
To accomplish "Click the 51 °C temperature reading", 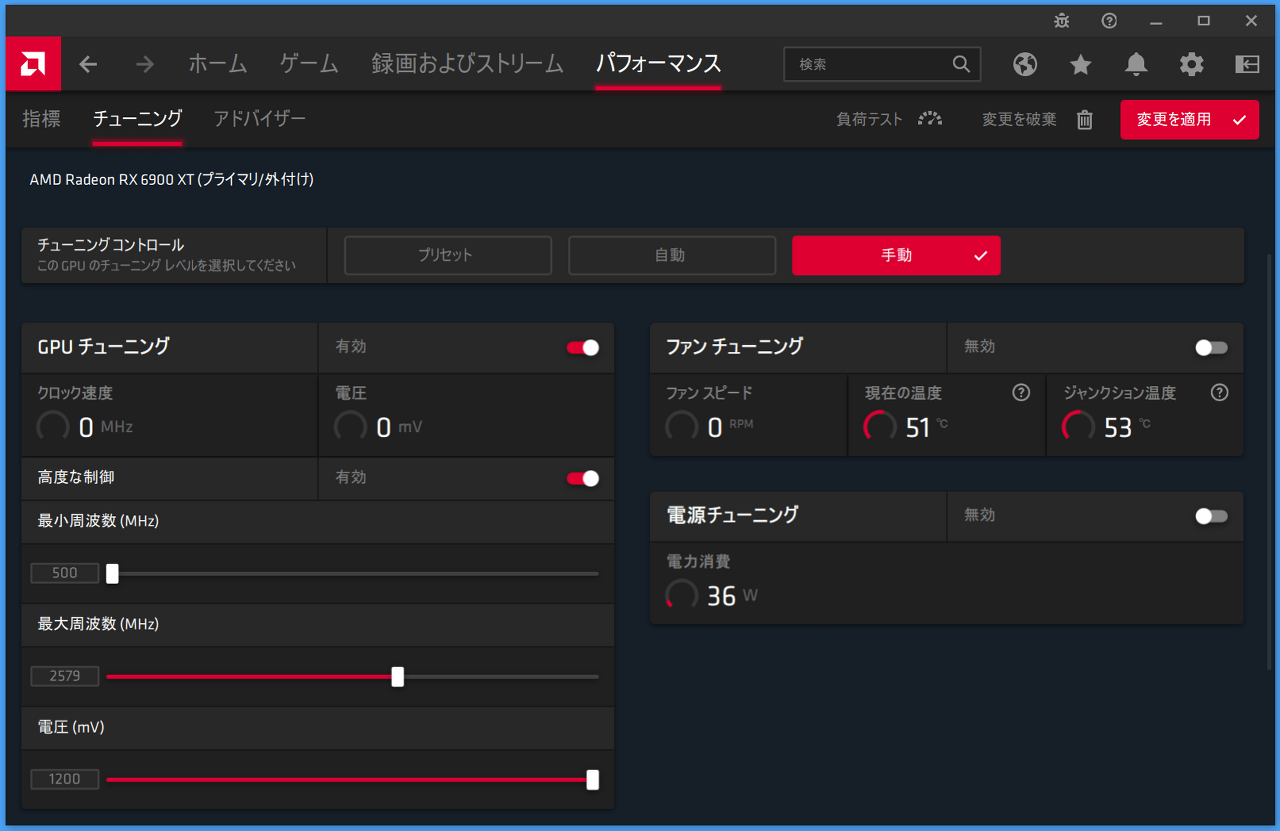I will pyautogui.click(x=926, y=428).
